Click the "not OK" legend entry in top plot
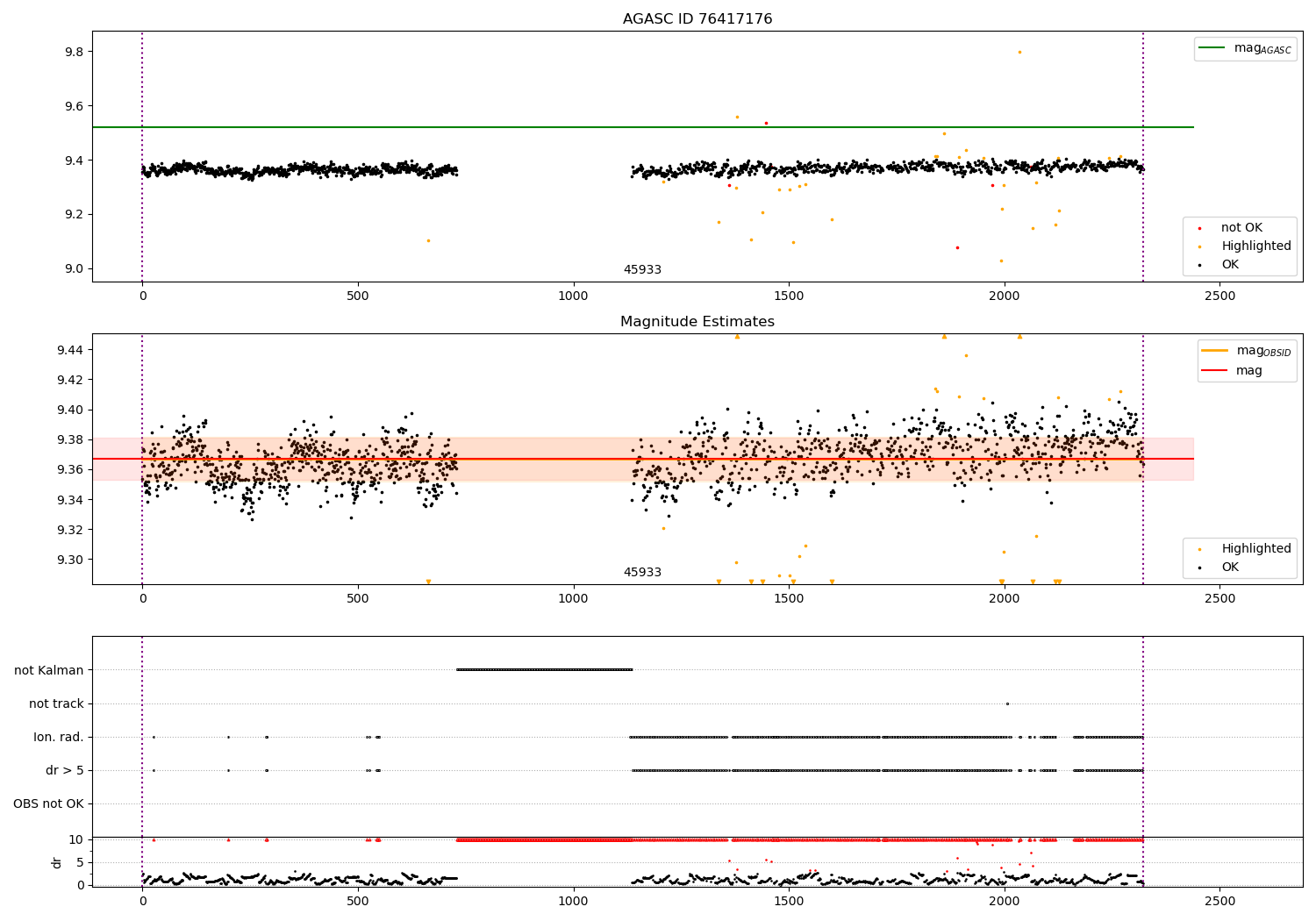 [1241, 228]
